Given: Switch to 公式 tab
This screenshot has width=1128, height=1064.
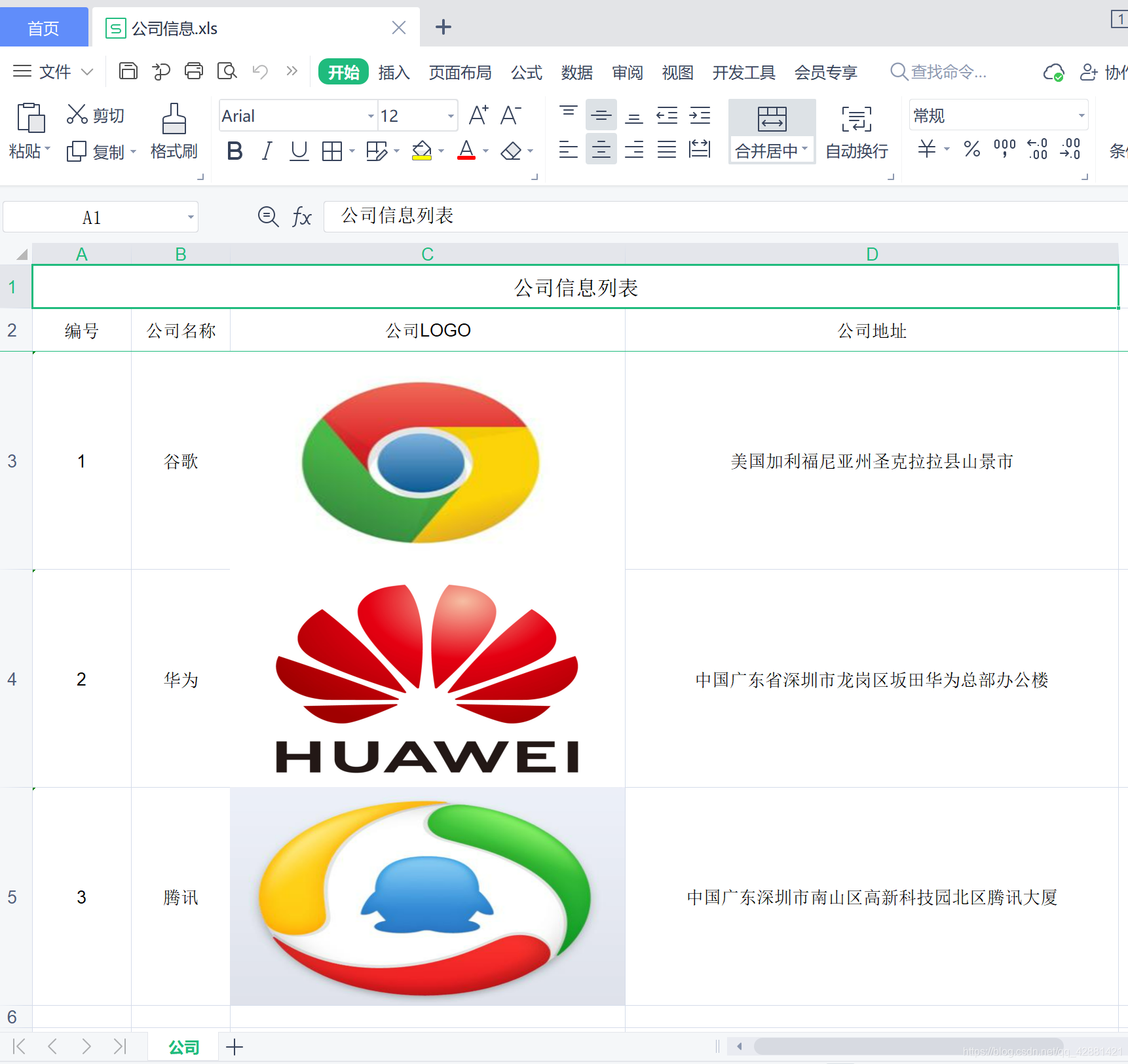Looking at the screenshot, I should [x=527, y=72].
